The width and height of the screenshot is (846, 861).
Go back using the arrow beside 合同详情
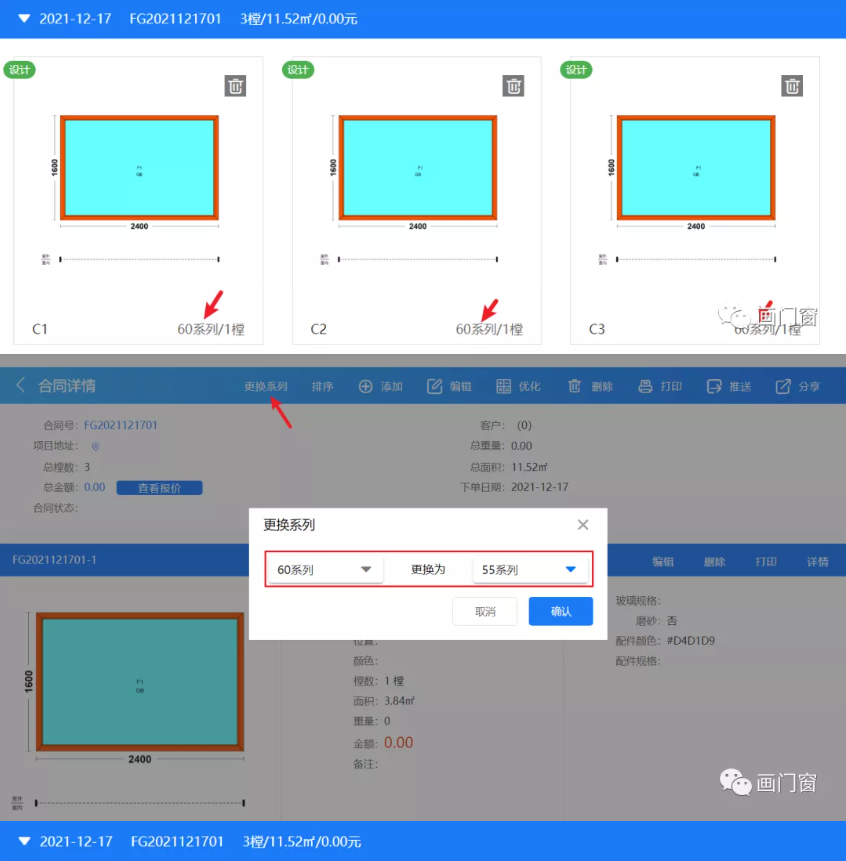point(21,386)
